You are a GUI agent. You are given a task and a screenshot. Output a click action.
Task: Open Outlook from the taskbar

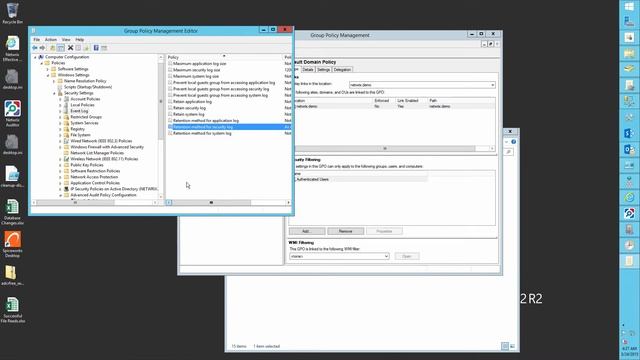[629, 149]
